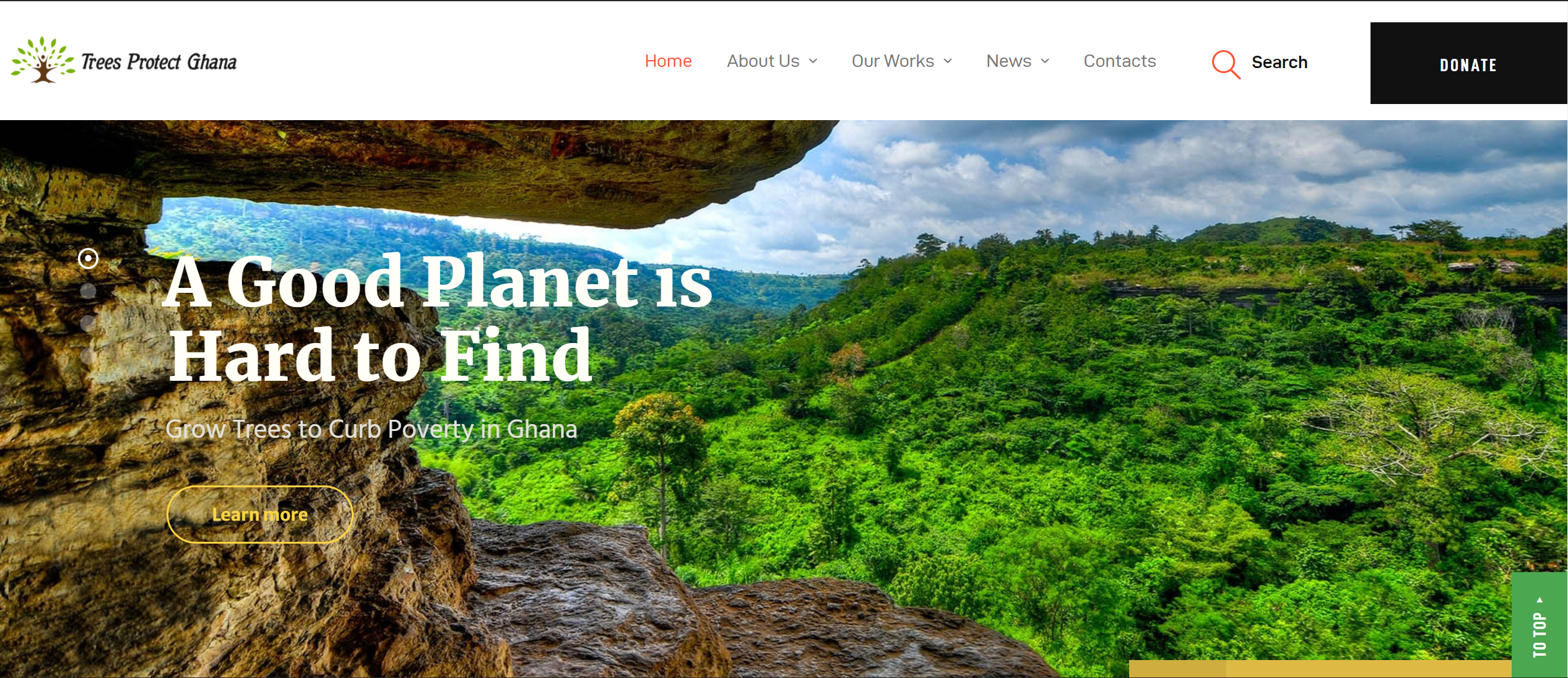The height and width of the screenshot is (678, 1568).
Task: Select the second slide indicator dot
Action: [x=89, y=290]
